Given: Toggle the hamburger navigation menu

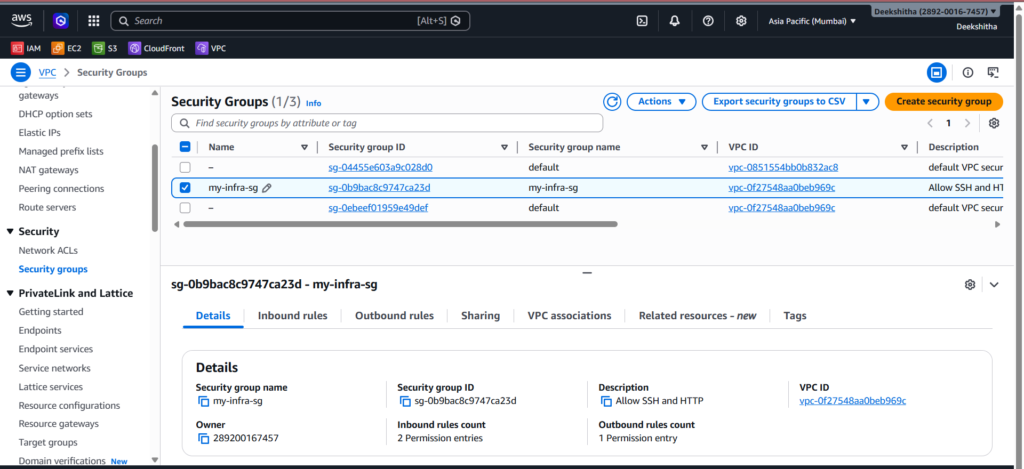Looking at the screenshot, I should pos(20,72).
